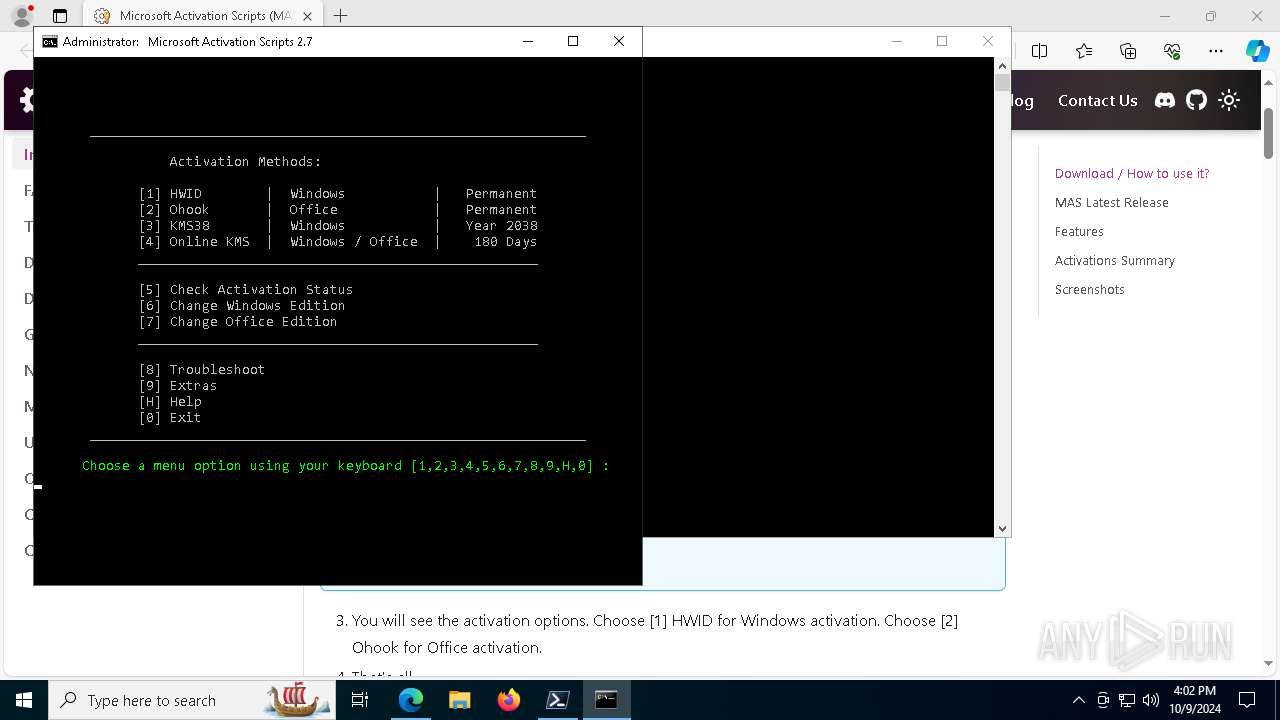Open a new Edge tab
Viewport: 1280px width, 720px height.
point(340,16)
